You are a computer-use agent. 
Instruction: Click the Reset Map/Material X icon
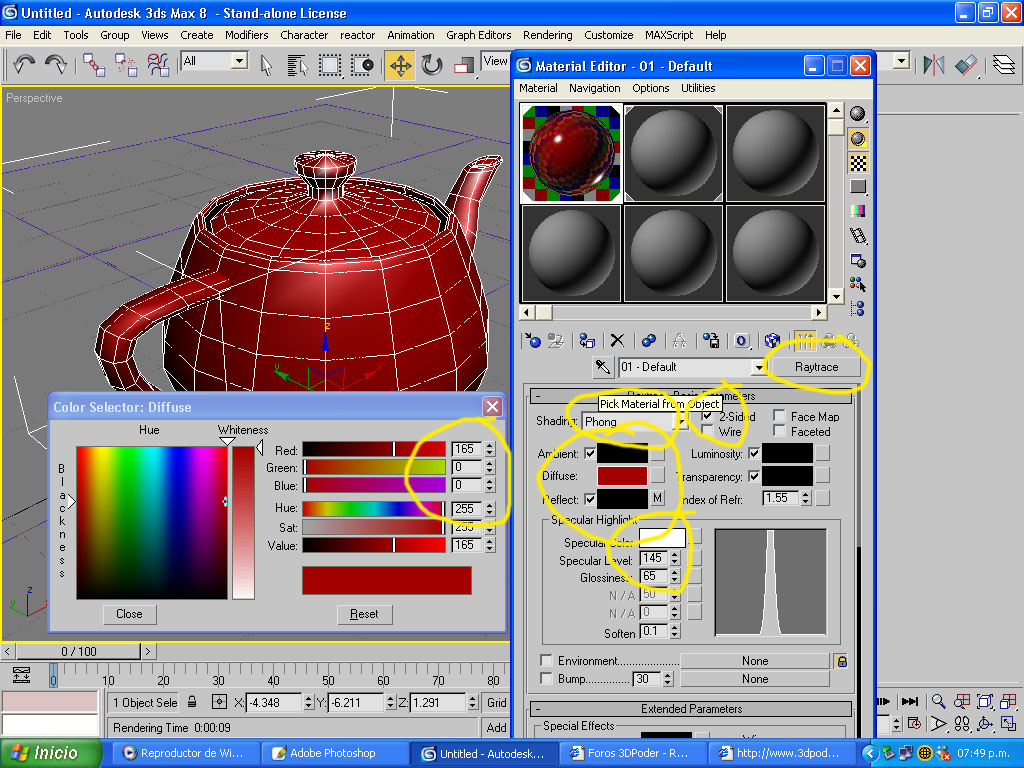click(617, 340)
